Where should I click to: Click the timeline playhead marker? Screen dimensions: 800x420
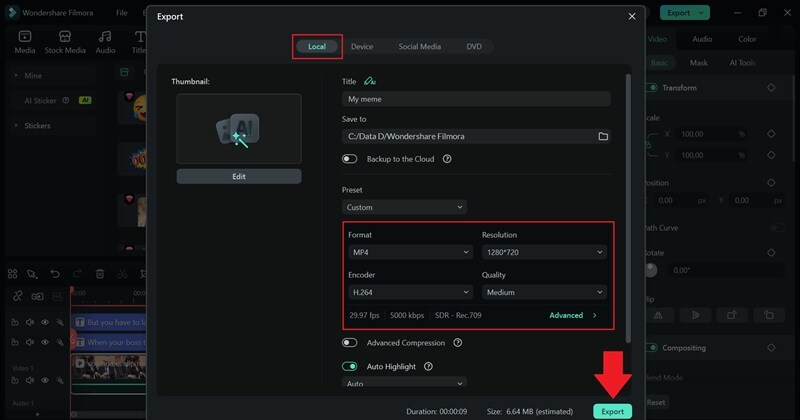point(72,291)
